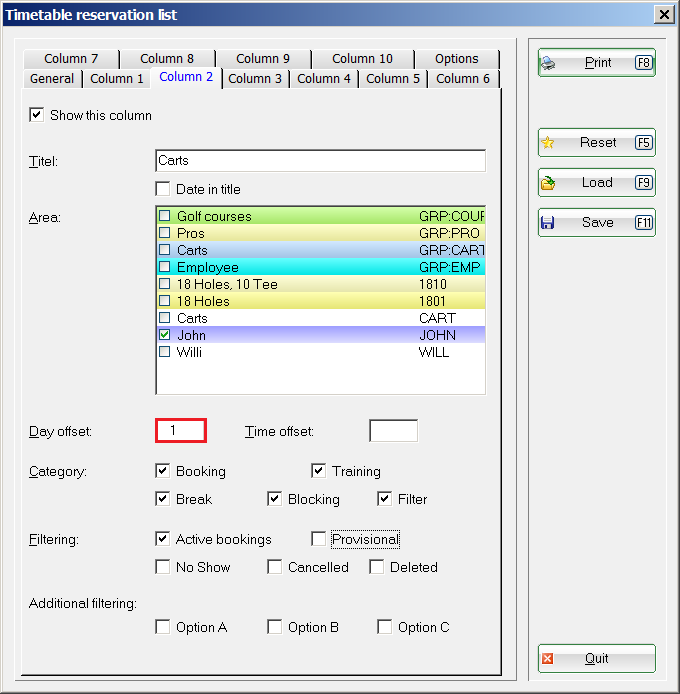Click in the Titel text field
The image size is (680, 694).
320,161
